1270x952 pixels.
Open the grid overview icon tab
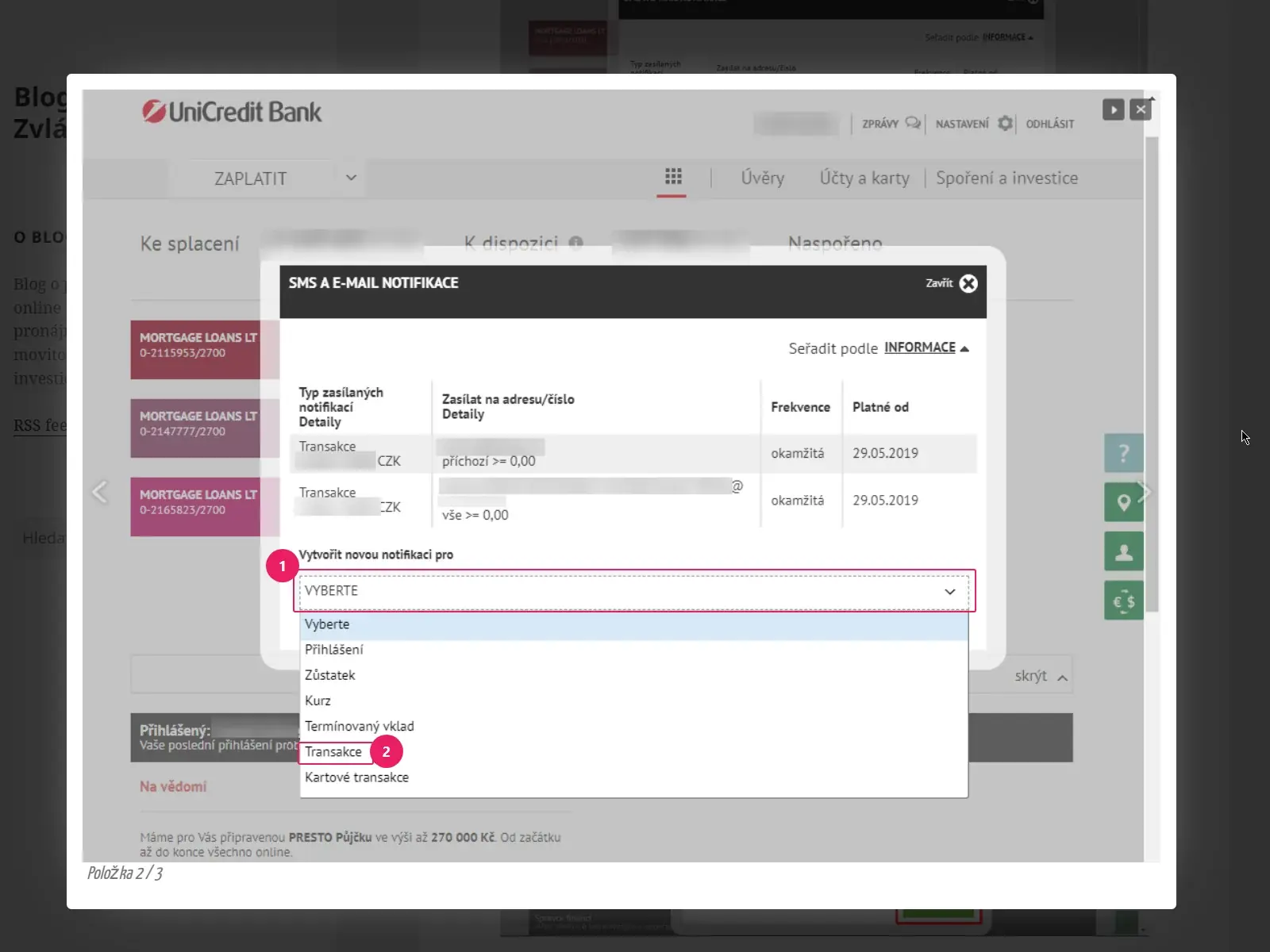(673, 176)
